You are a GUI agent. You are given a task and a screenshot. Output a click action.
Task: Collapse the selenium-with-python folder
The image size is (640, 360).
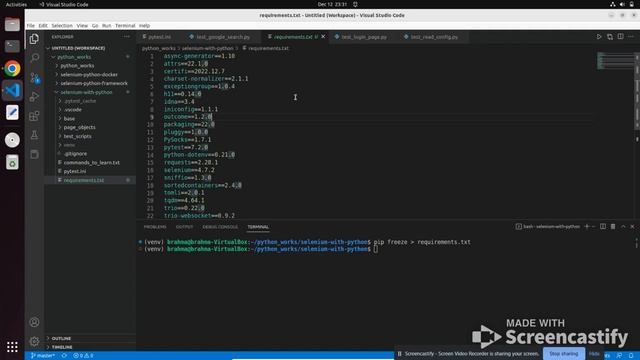tap(91, 92)
